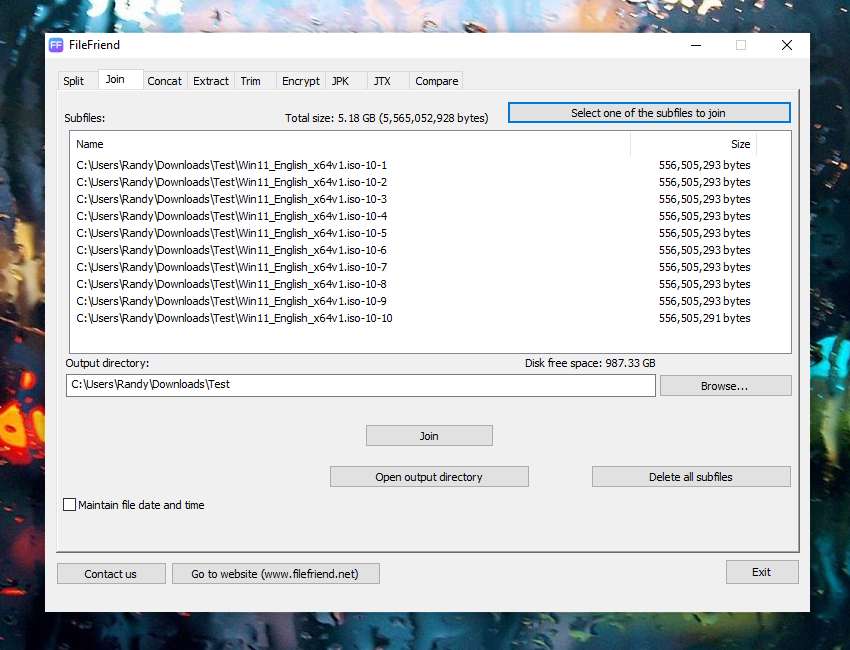Click Delete all subfiles button
Screen dimensions: 850x650
click(691, 477)
